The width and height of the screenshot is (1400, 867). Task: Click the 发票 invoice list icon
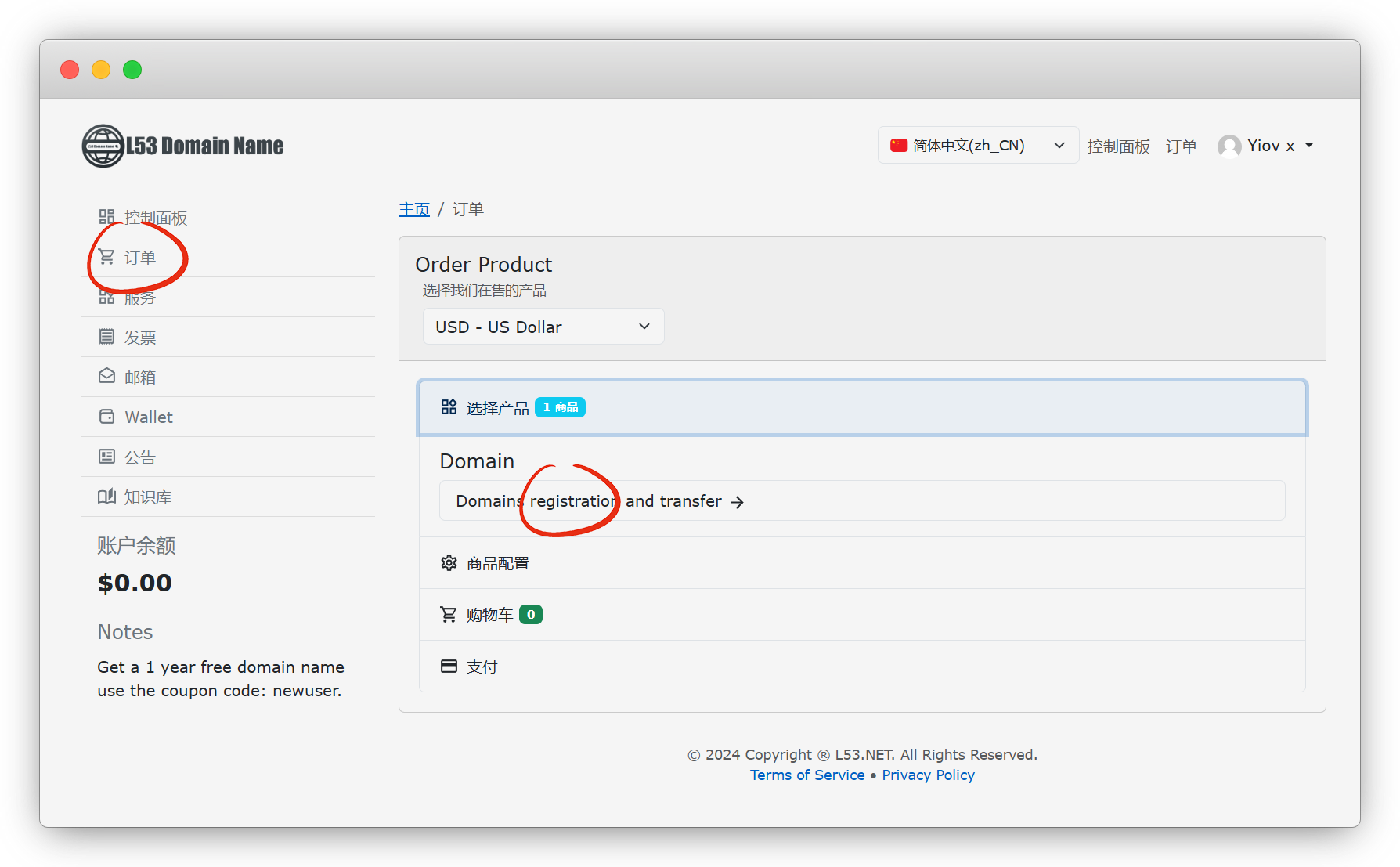pos(106,337)
